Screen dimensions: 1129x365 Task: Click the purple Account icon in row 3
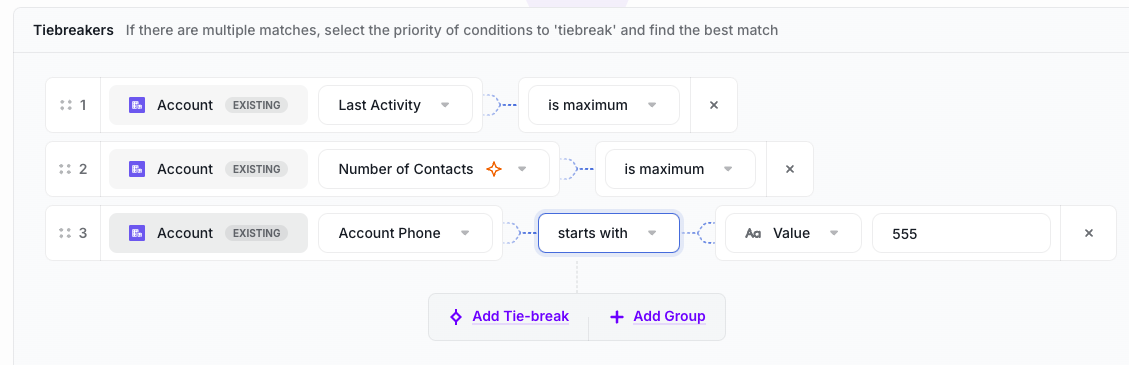point(137,233)
